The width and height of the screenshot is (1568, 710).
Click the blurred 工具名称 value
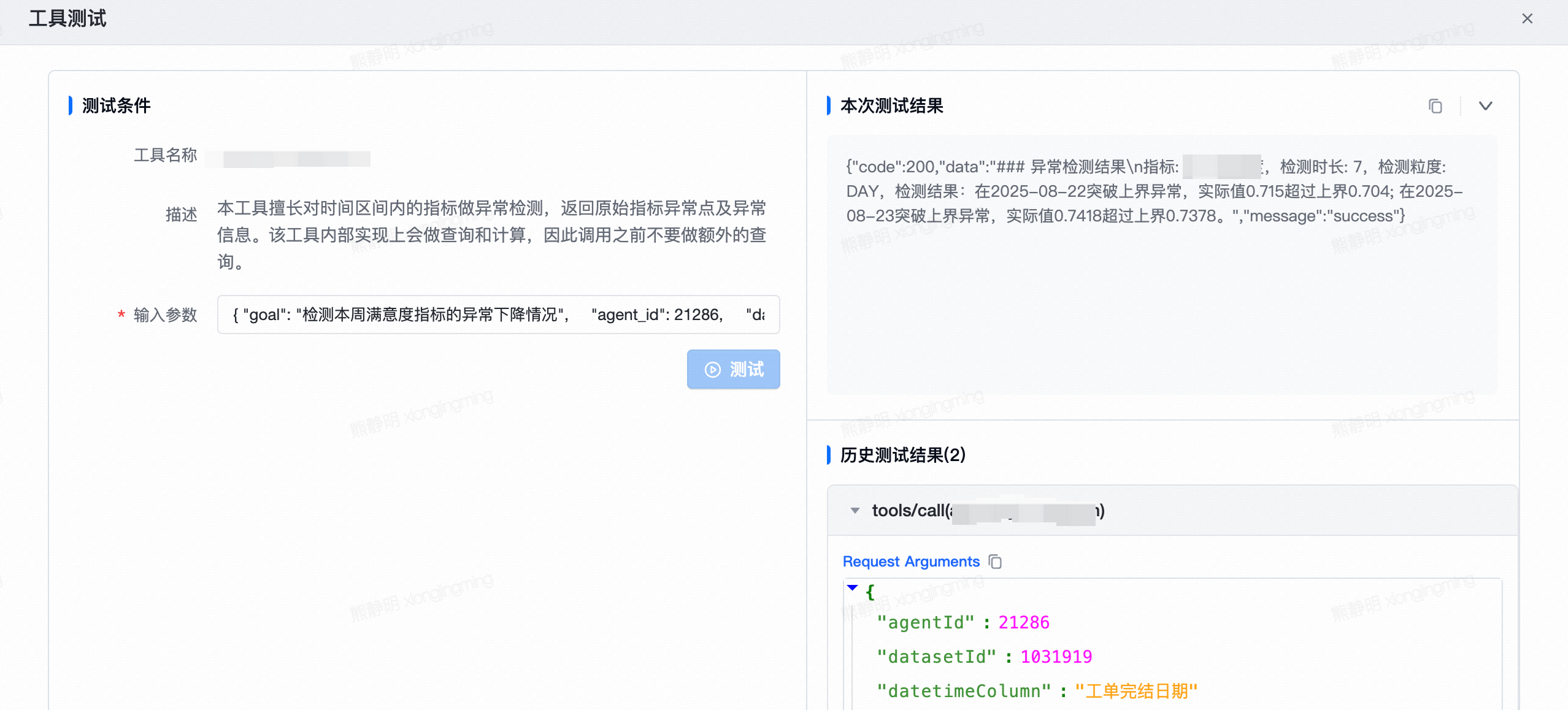click(288, 158)
